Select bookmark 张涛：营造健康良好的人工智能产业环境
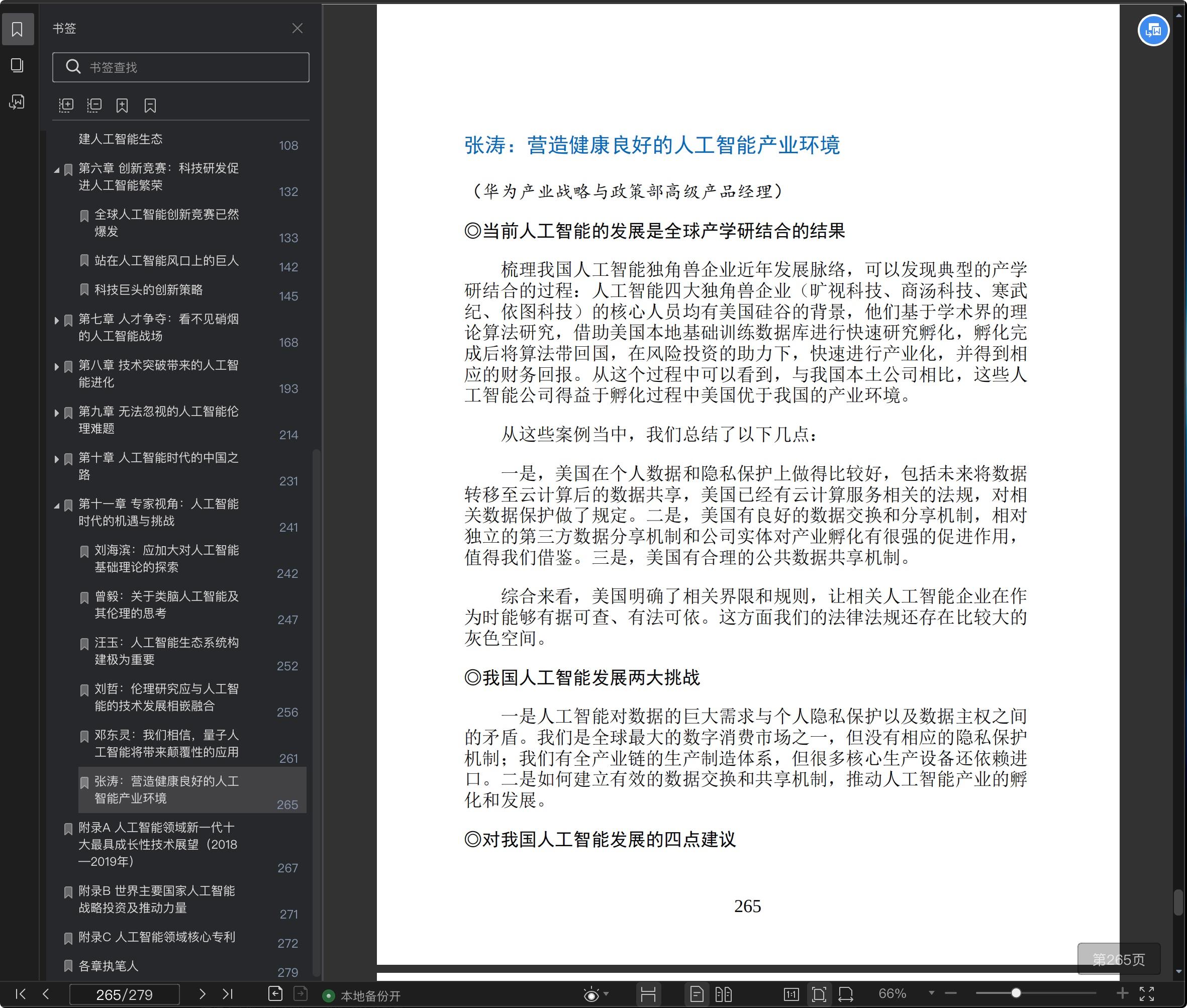 (192, 790)
